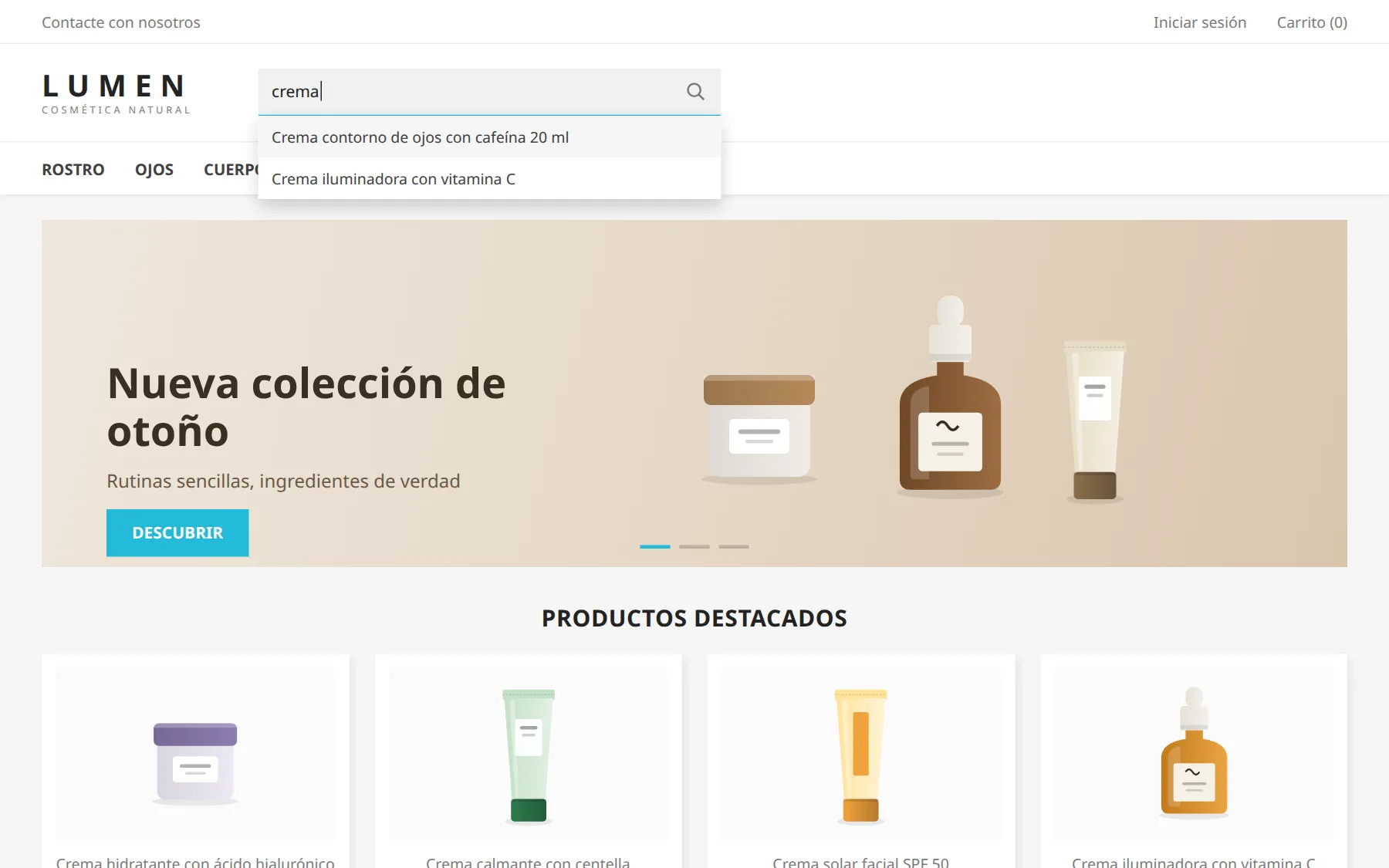Select suggestion Crema iluminadora con vitamina C
The width and height of the screenshot is (1389, 868).
489,179
